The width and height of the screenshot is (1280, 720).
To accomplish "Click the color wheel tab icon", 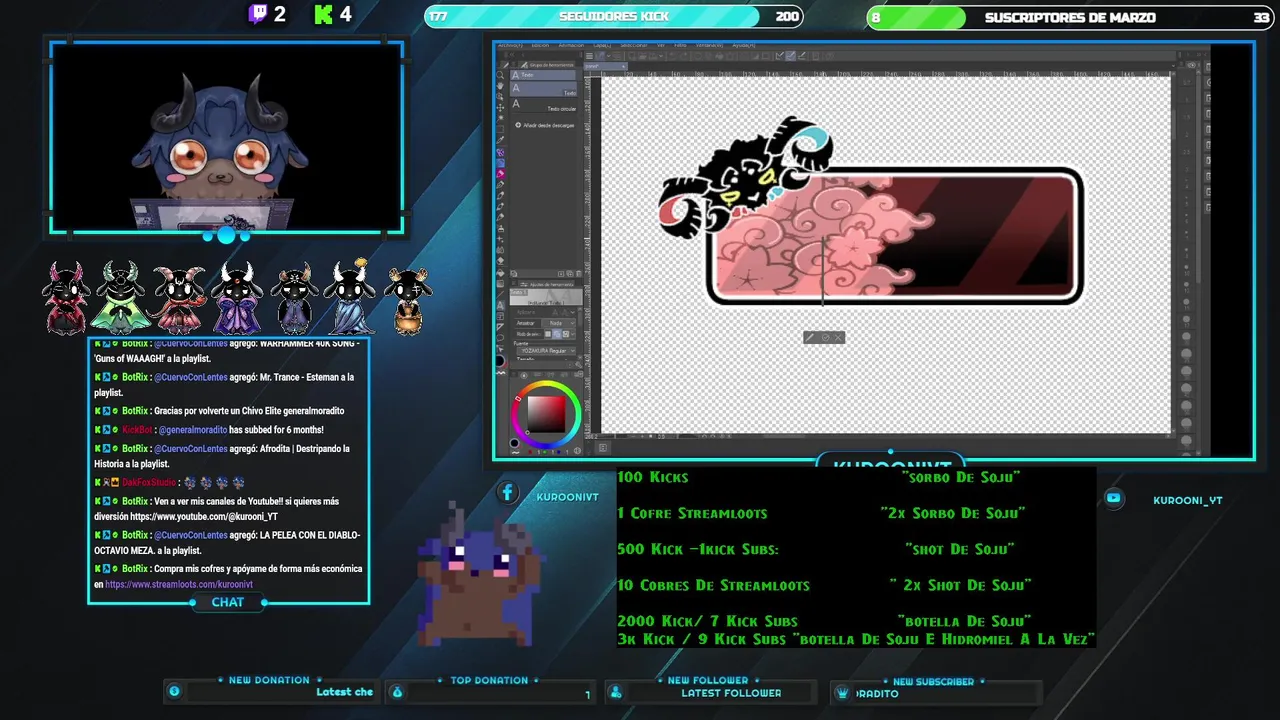I will (x=524, y=375).
